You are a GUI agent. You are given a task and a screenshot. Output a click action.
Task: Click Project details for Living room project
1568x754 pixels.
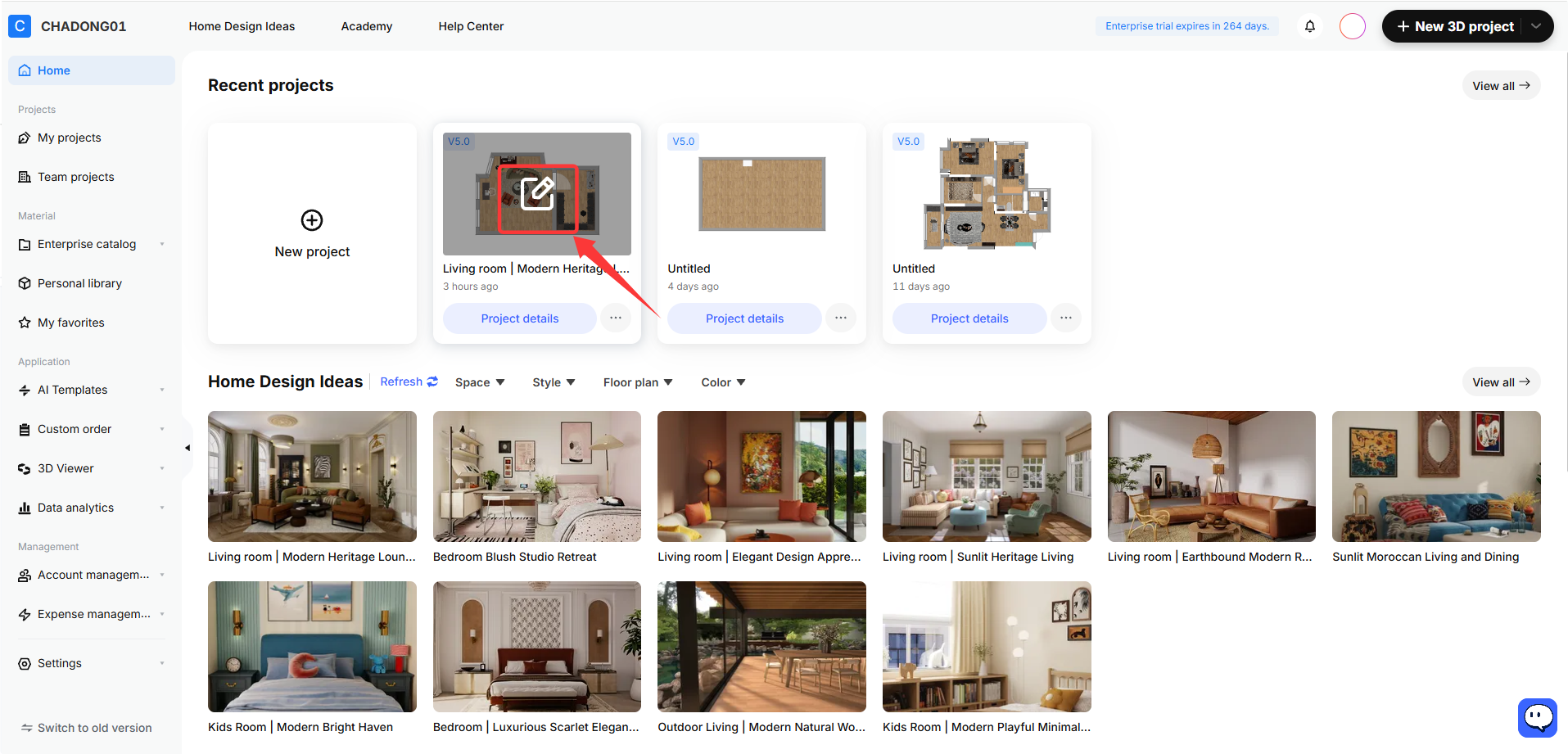coord(520,318)
